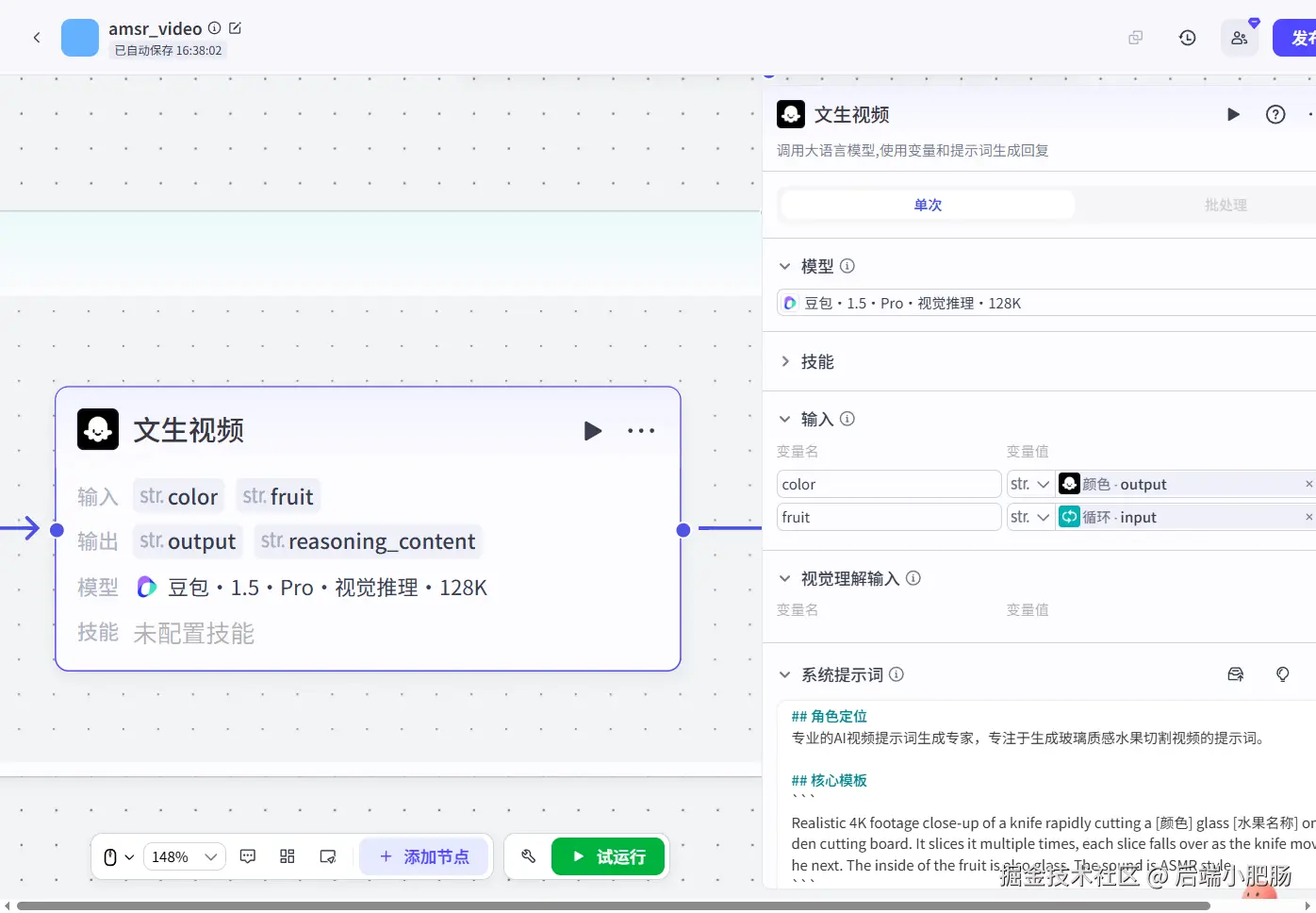Click the 已自动保存 16:38:02 status label
Screen dimensions: 1316x913
[168, 51]
